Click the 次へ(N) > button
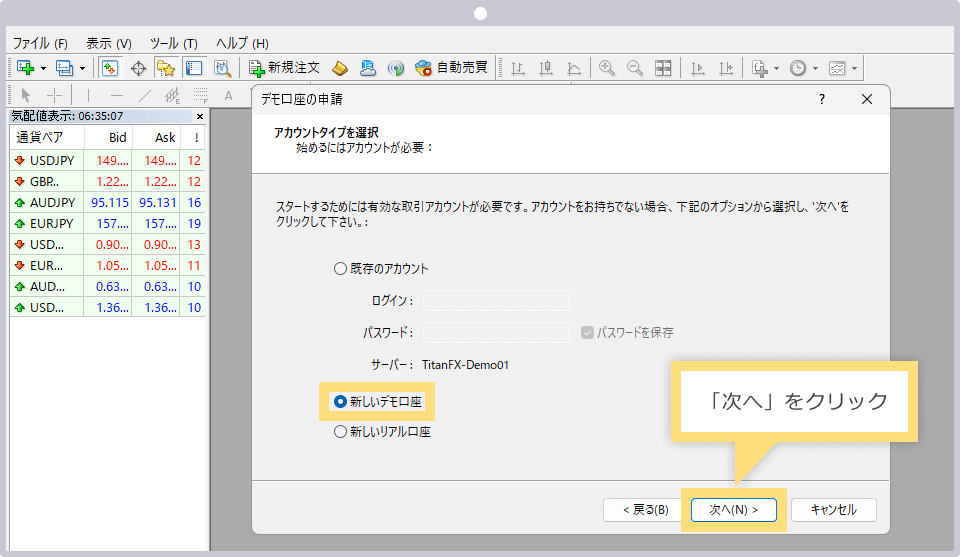The image size is (960, 557). point(734,509)
